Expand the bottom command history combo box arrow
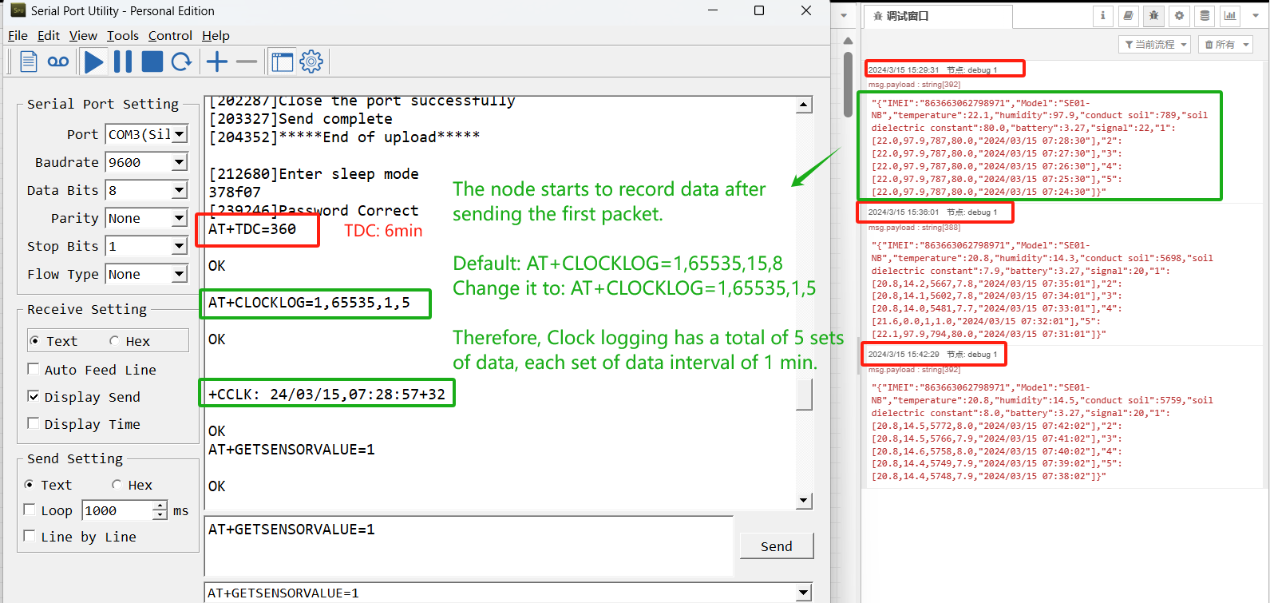 [802, 593]
